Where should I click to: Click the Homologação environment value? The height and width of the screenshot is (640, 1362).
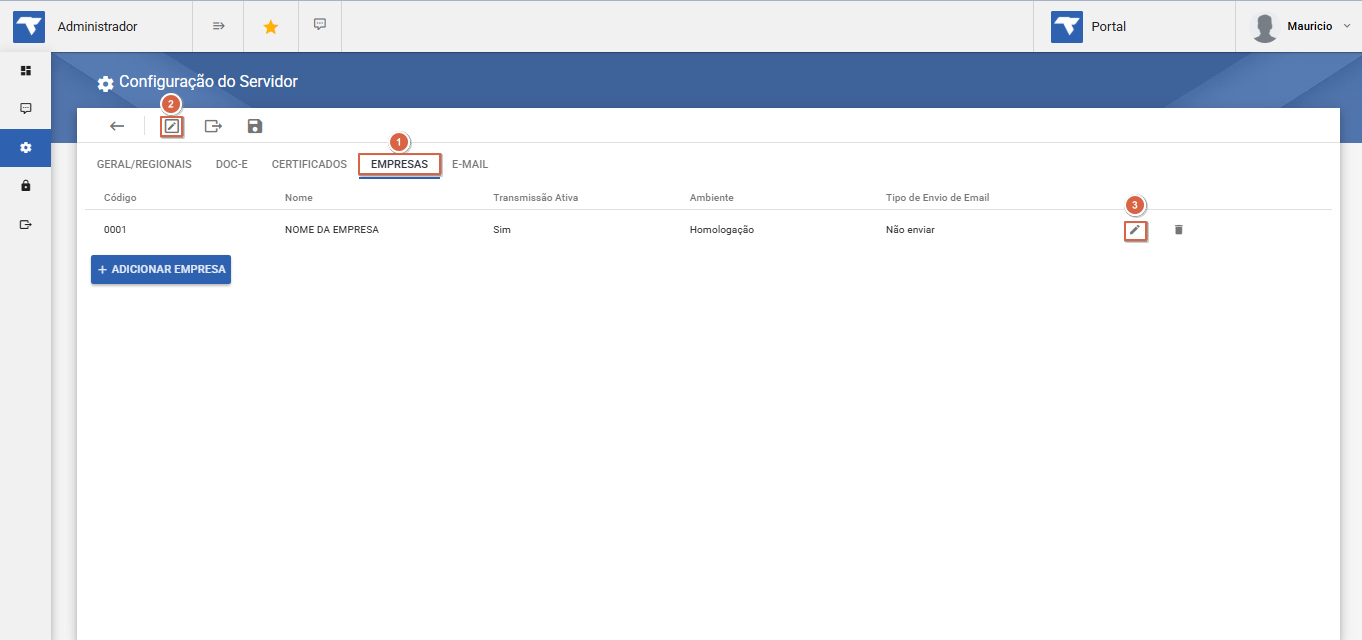click(722, 230)
